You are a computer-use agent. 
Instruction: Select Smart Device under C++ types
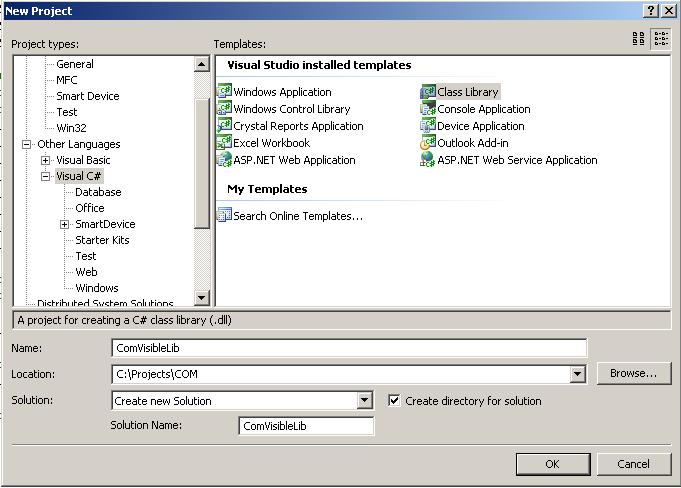(x=88, y=96)
